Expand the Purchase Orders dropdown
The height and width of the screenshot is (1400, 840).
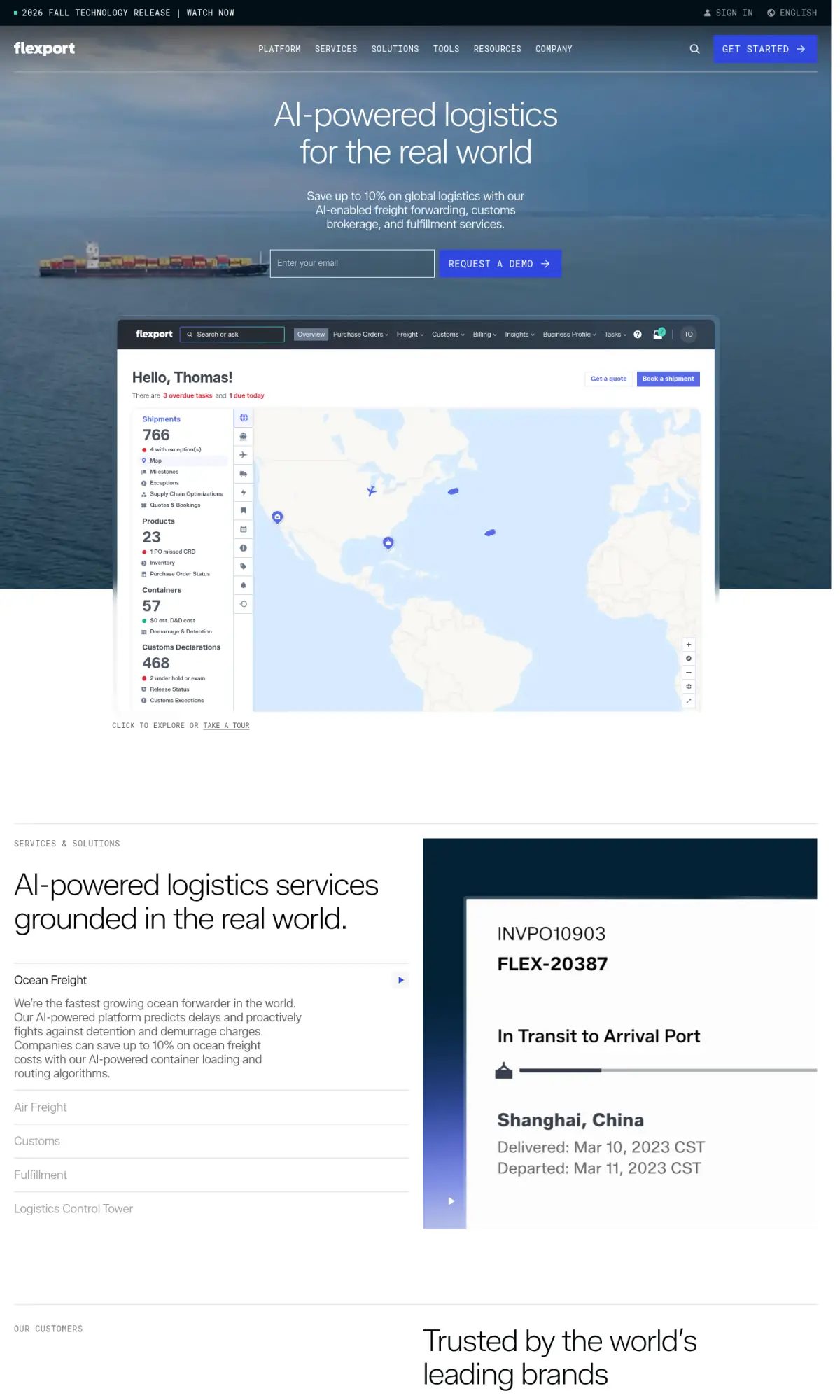[360, 335]
